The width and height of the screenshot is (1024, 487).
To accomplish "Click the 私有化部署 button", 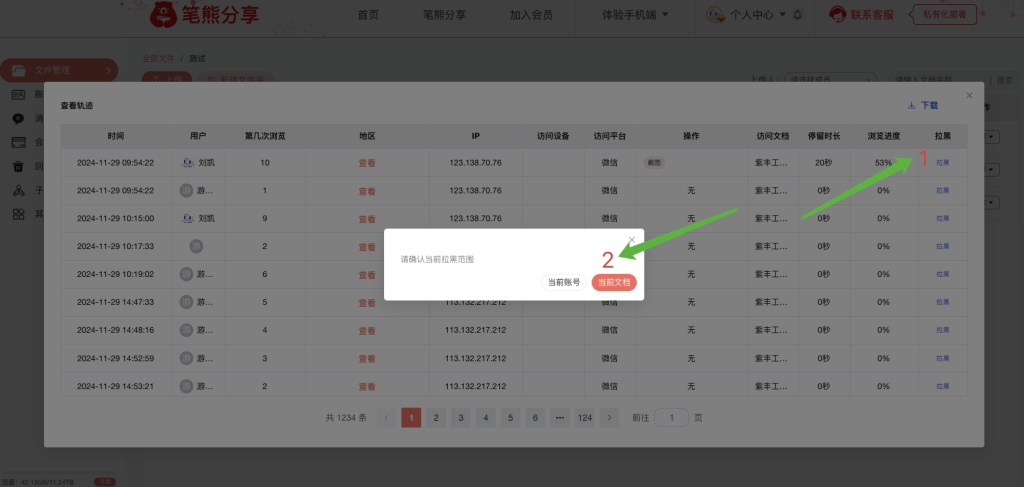I will [x=946, y=14].
